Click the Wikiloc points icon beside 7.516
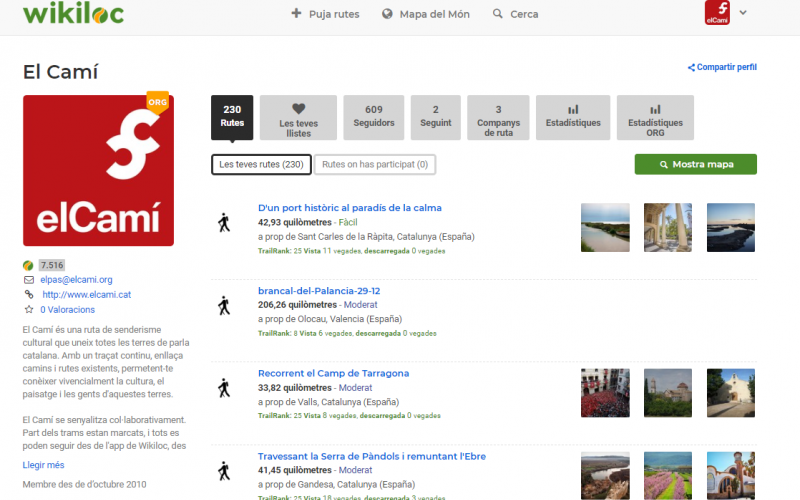This screenshot has height=500, width=800. 28,265
